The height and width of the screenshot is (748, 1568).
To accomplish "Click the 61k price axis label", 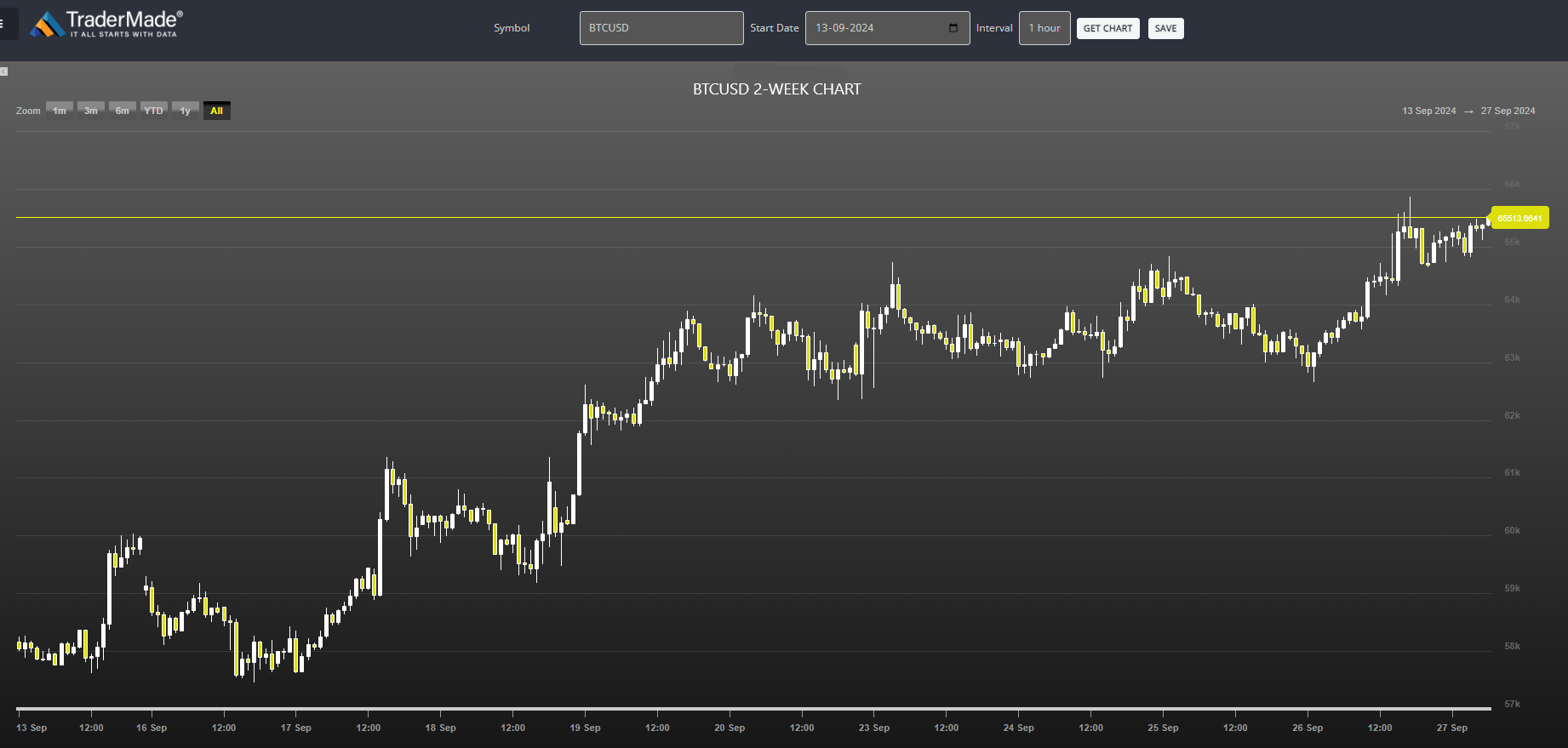I will tap(1512, 472).
